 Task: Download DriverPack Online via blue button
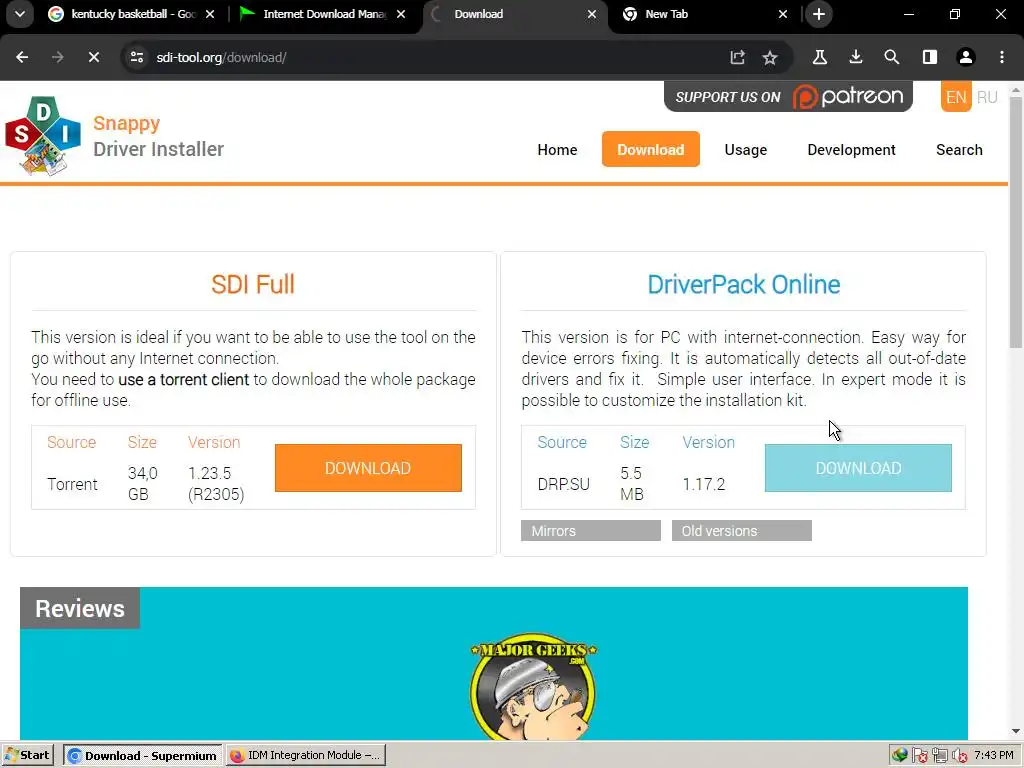coord(858,468)
